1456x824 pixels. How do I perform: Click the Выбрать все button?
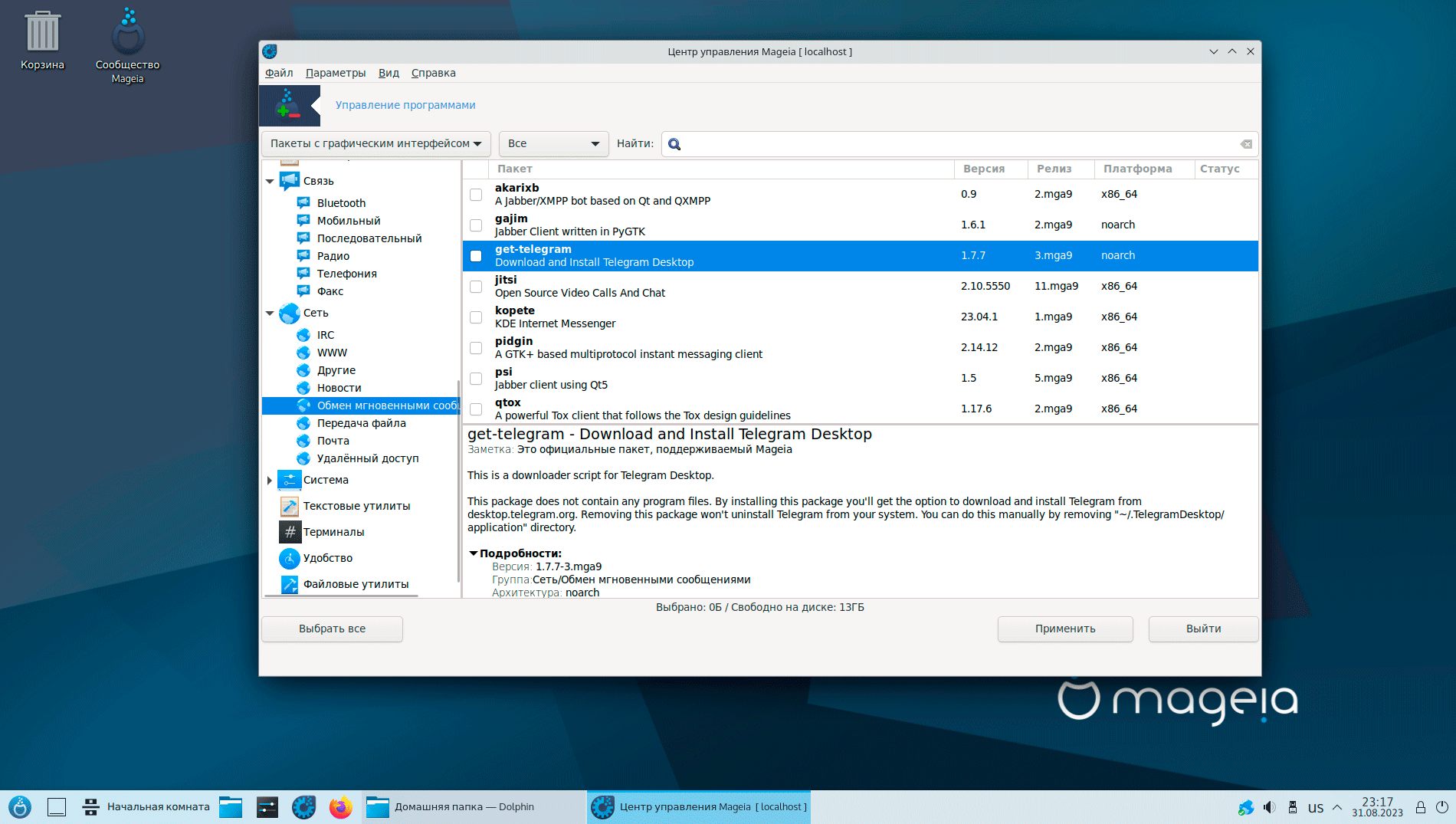(332, 629)
